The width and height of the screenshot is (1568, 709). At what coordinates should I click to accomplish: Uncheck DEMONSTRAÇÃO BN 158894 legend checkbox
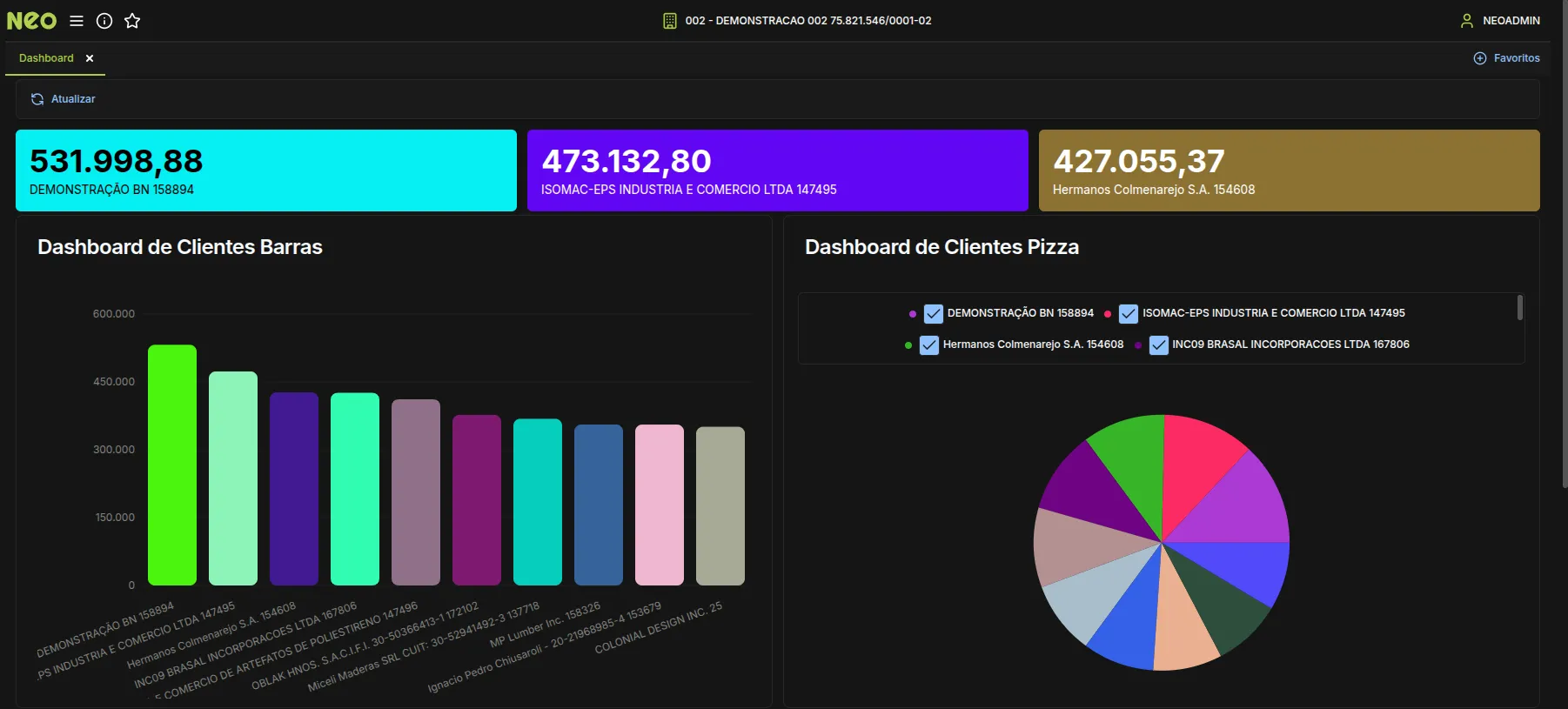click(933, 313)
